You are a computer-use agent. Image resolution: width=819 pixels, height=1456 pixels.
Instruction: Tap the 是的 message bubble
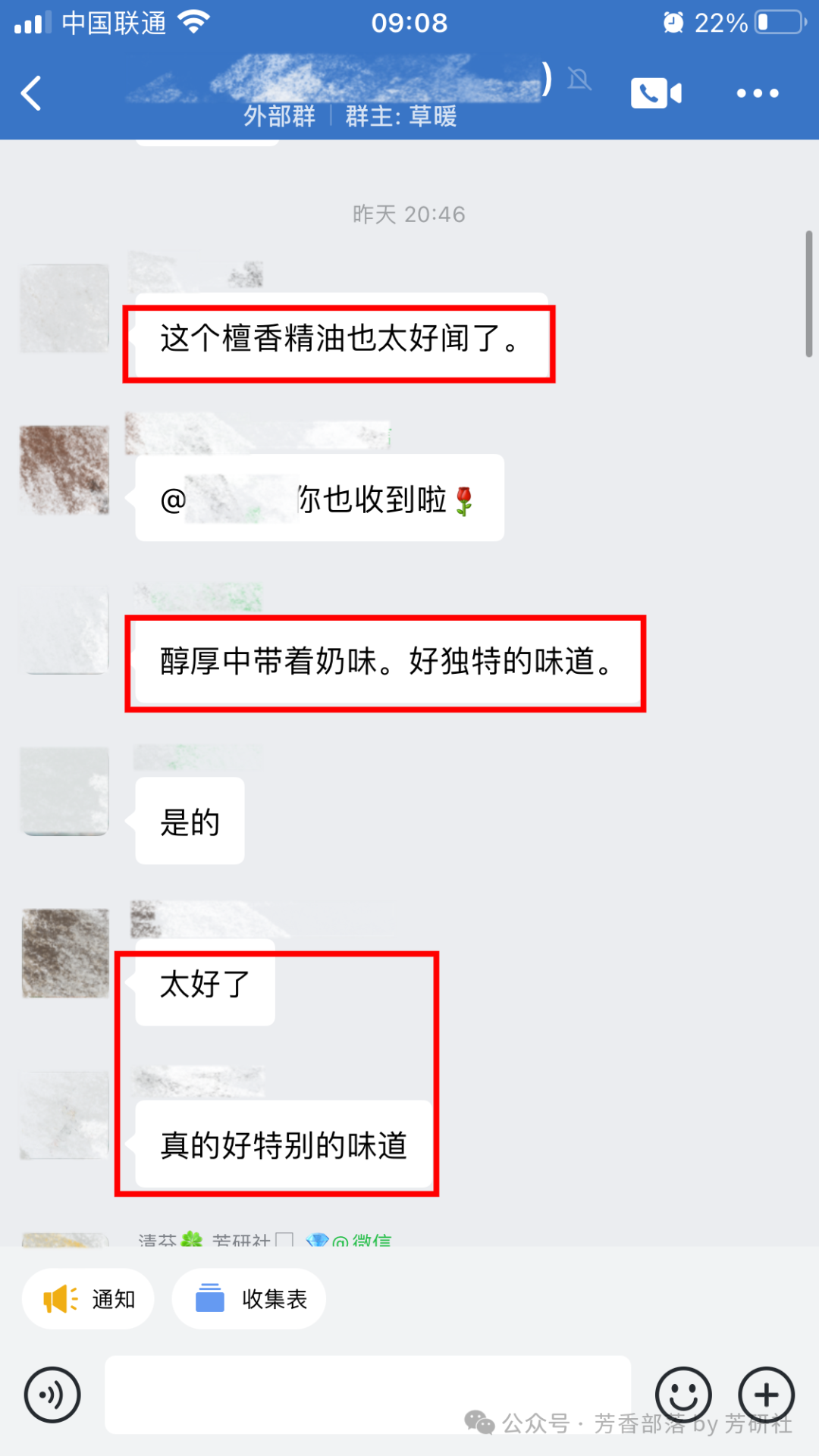click(x=190, y=822)
